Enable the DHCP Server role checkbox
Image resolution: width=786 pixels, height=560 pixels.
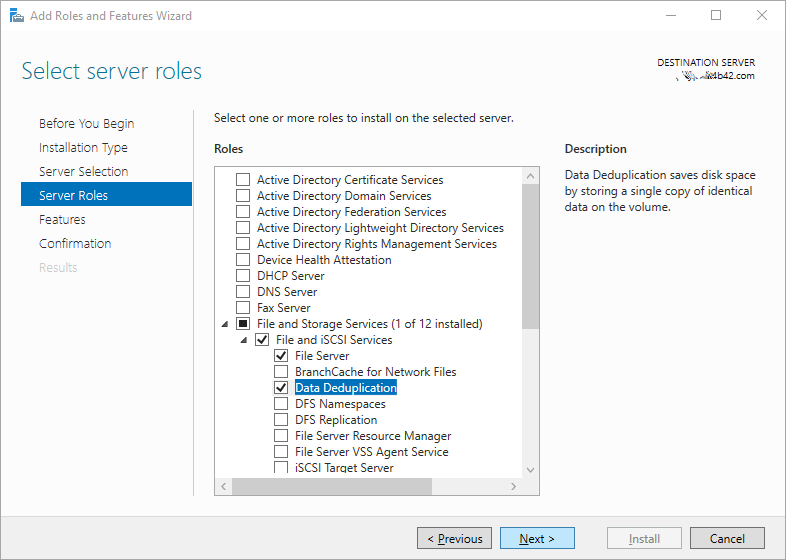[243, 276]
